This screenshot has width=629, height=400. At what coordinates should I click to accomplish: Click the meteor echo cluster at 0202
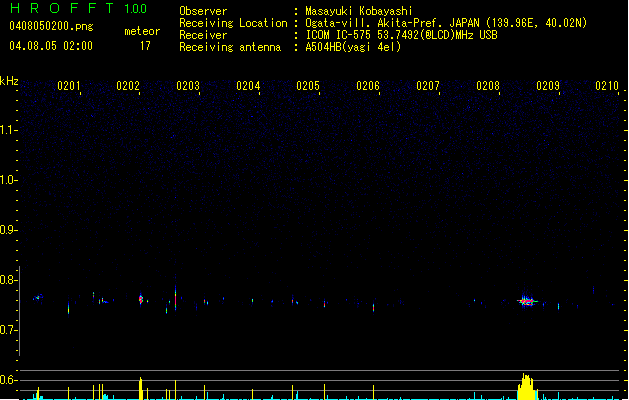141,299
